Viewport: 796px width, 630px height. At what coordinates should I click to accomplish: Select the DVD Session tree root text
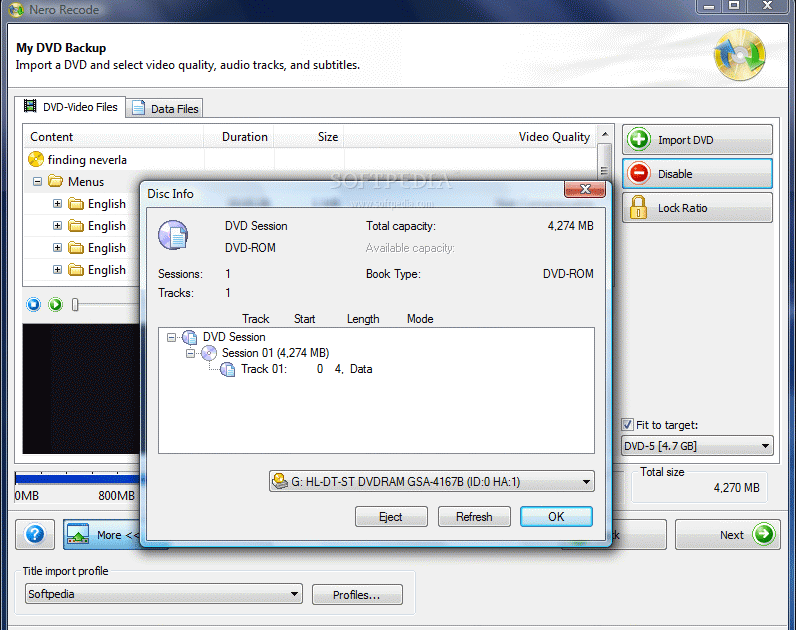[234, 337]
